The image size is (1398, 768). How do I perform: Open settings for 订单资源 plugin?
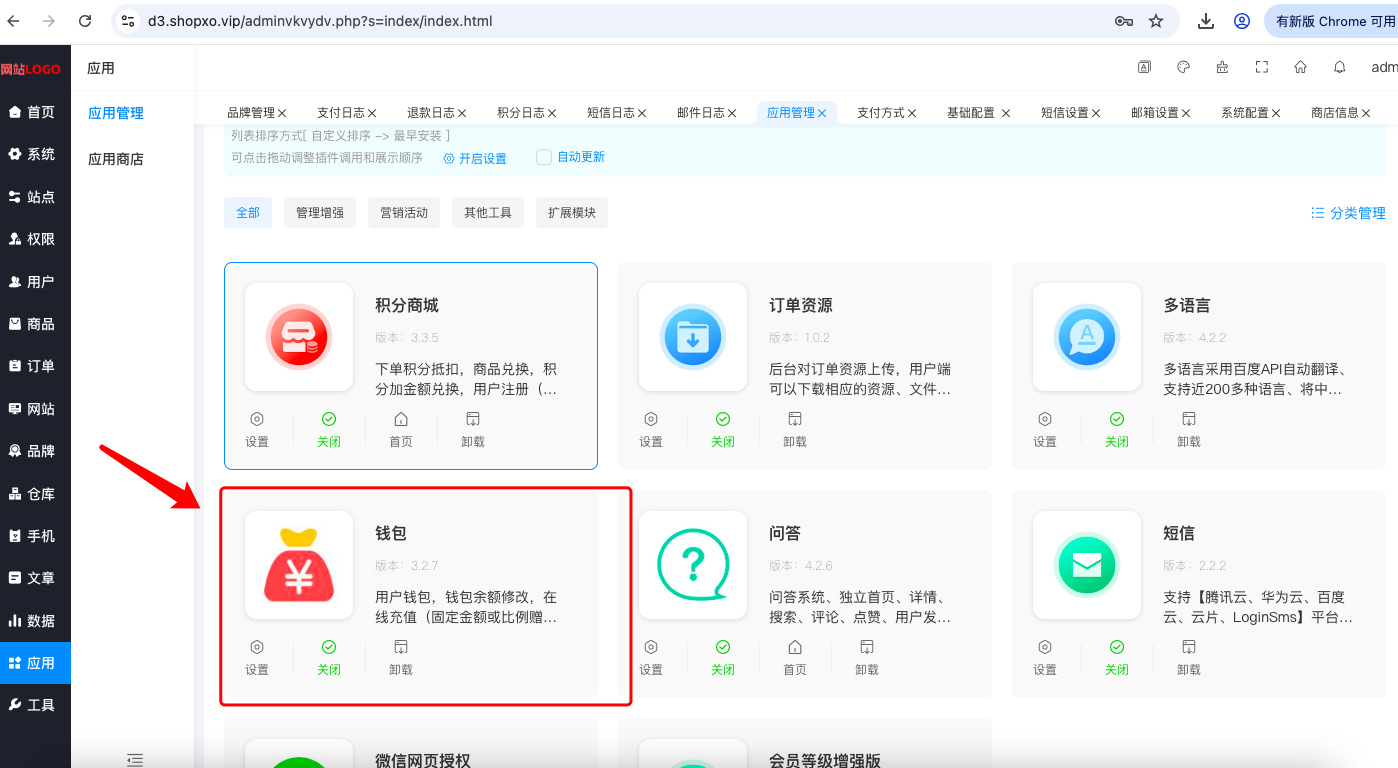[x=651, y=429]
